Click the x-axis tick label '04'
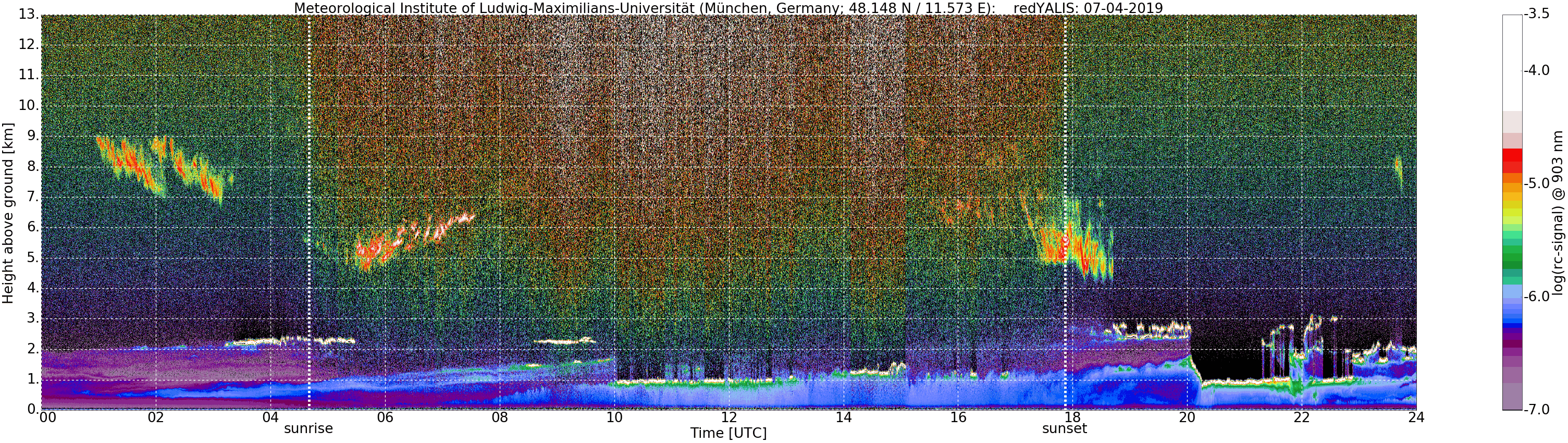 click(x=270, y=417)
